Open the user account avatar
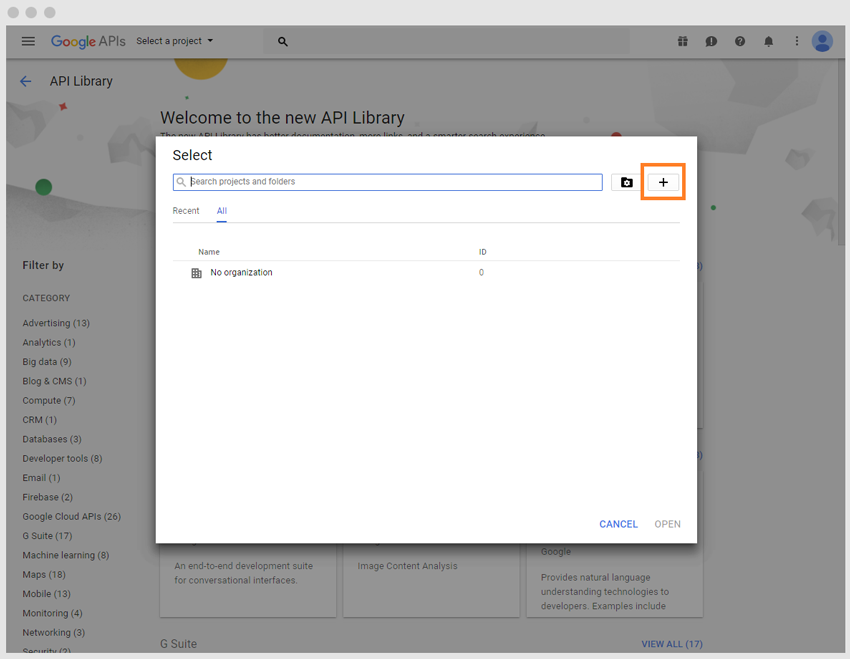Viewport: 850px width, 659px height. point(822,41)
